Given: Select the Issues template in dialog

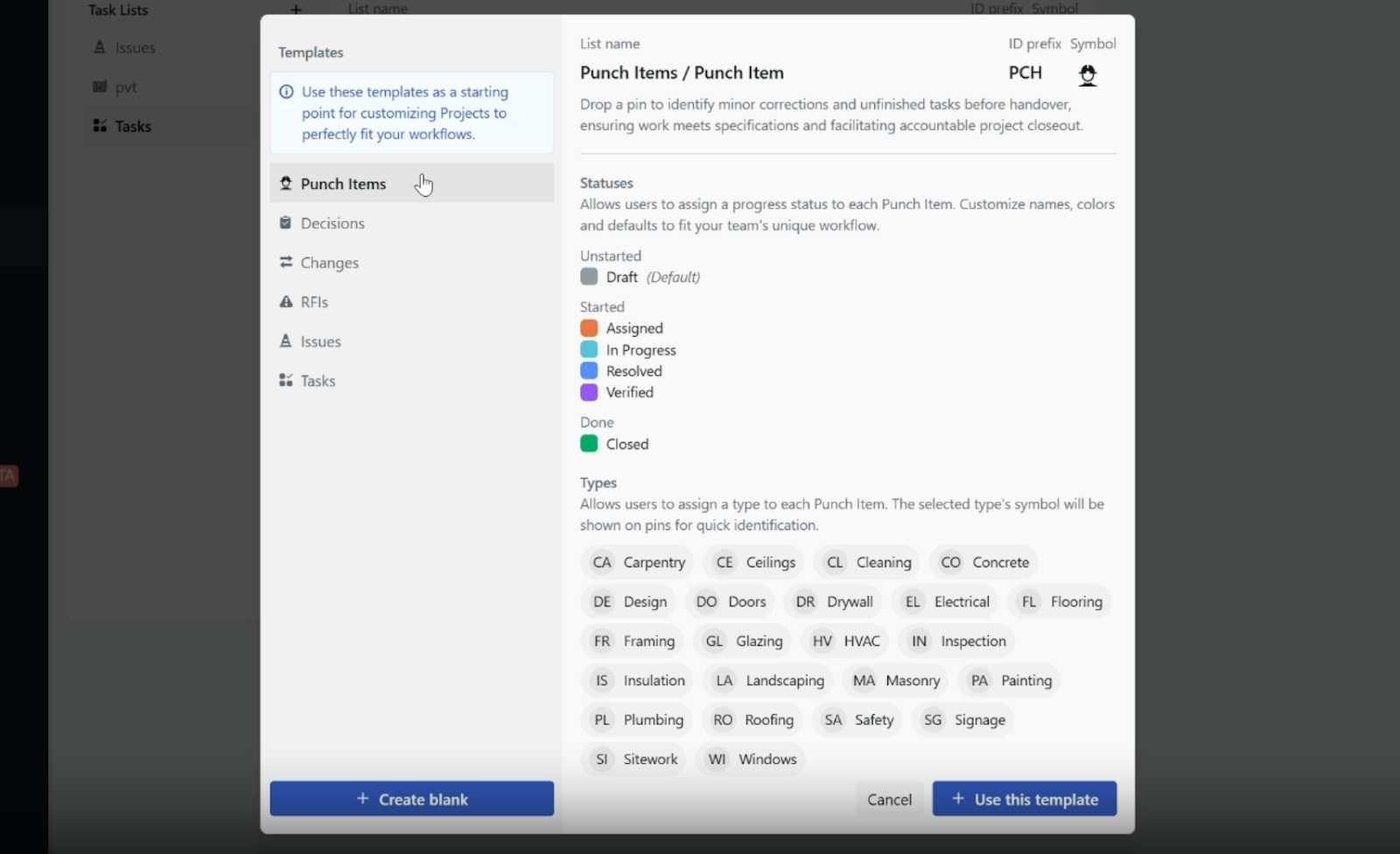Looking at the screenshot, I should (x=411, y=341).
